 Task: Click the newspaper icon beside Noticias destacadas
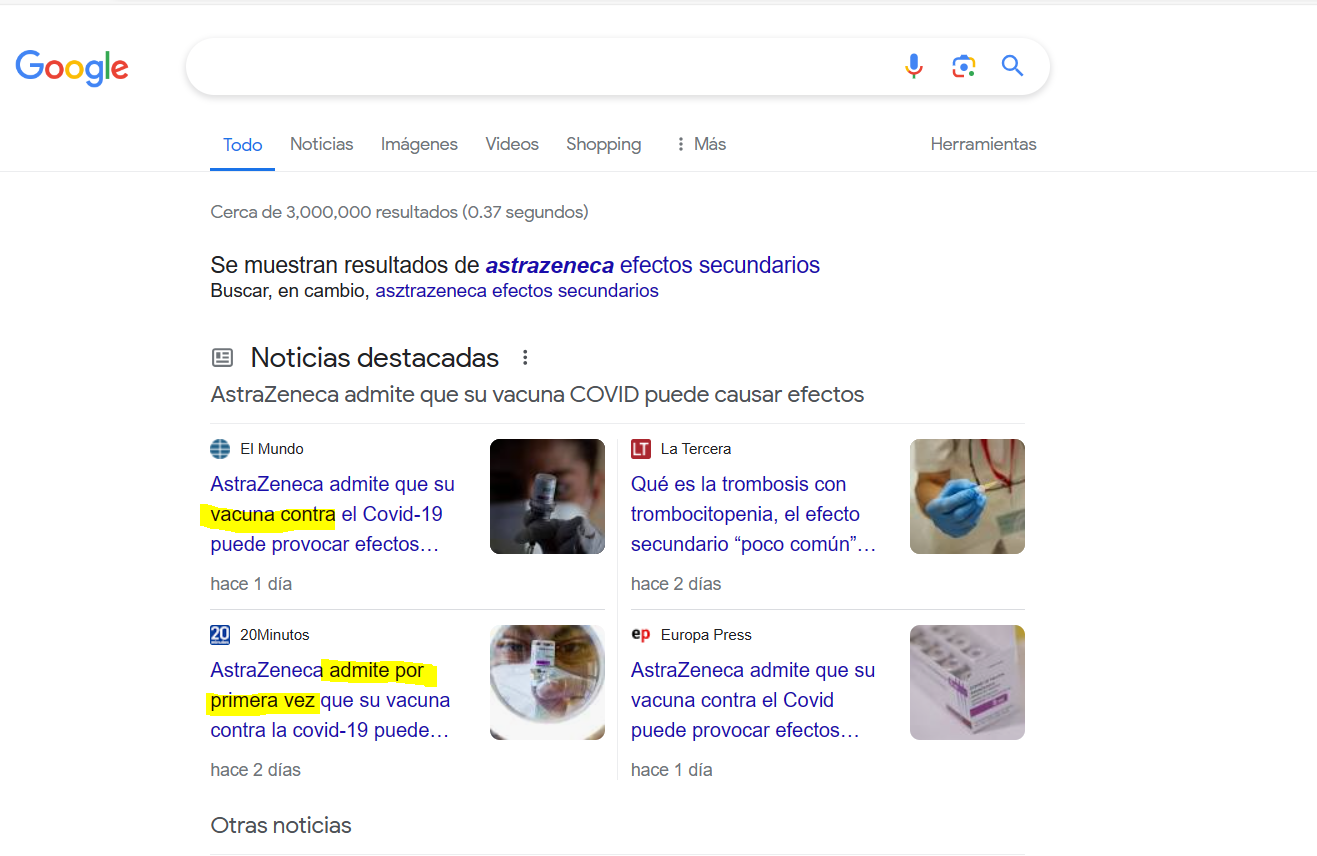pyautogui.click(x=222, y=357)
